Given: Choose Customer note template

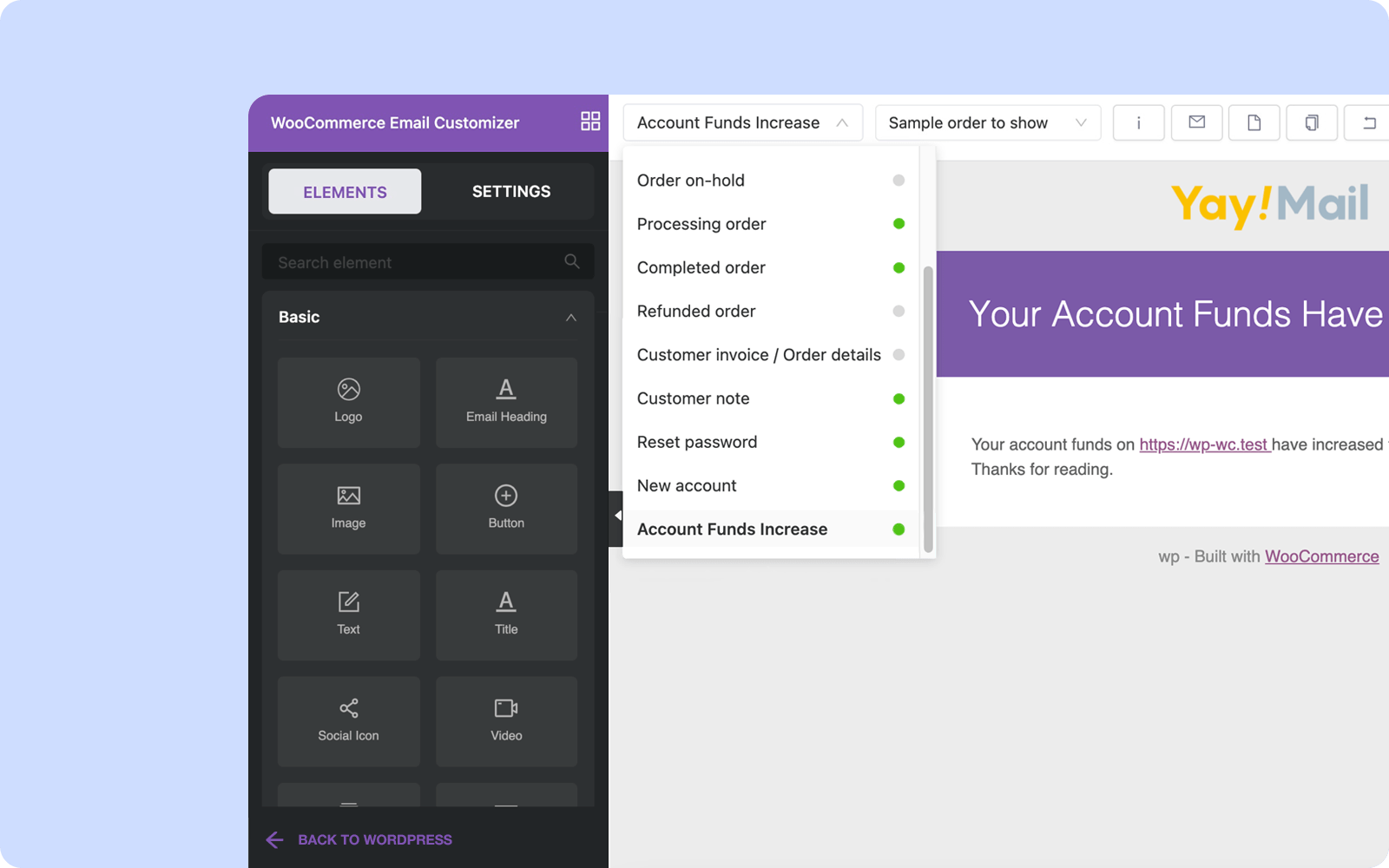Looking at the screenshot, I should [771, 398].
